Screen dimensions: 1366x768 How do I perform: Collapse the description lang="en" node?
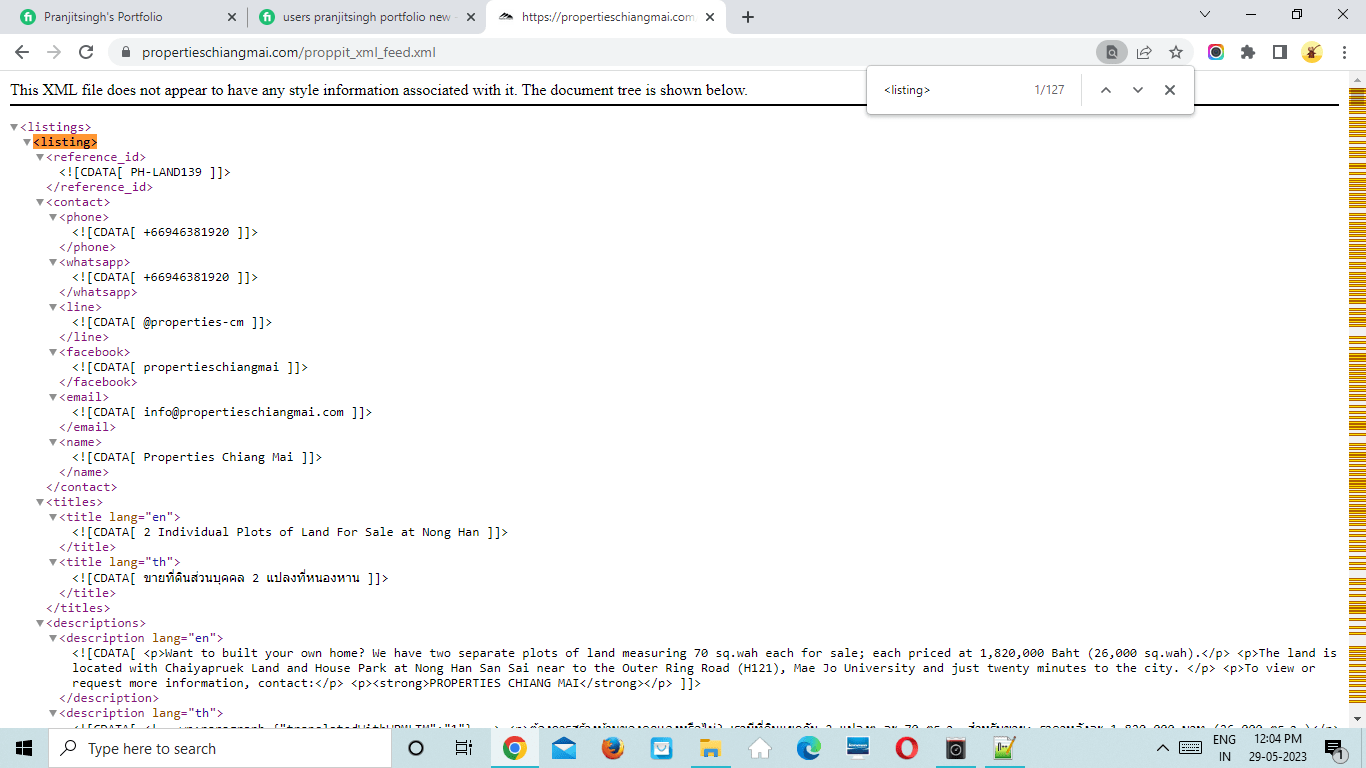[53, 638]
